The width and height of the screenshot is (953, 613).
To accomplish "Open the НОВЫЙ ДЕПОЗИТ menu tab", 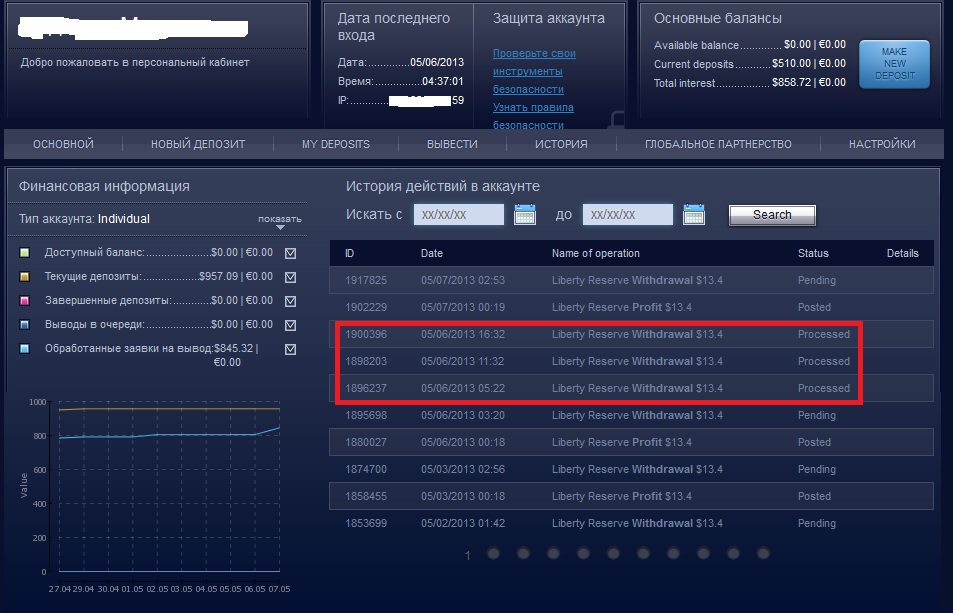I will tap(198, 144).
